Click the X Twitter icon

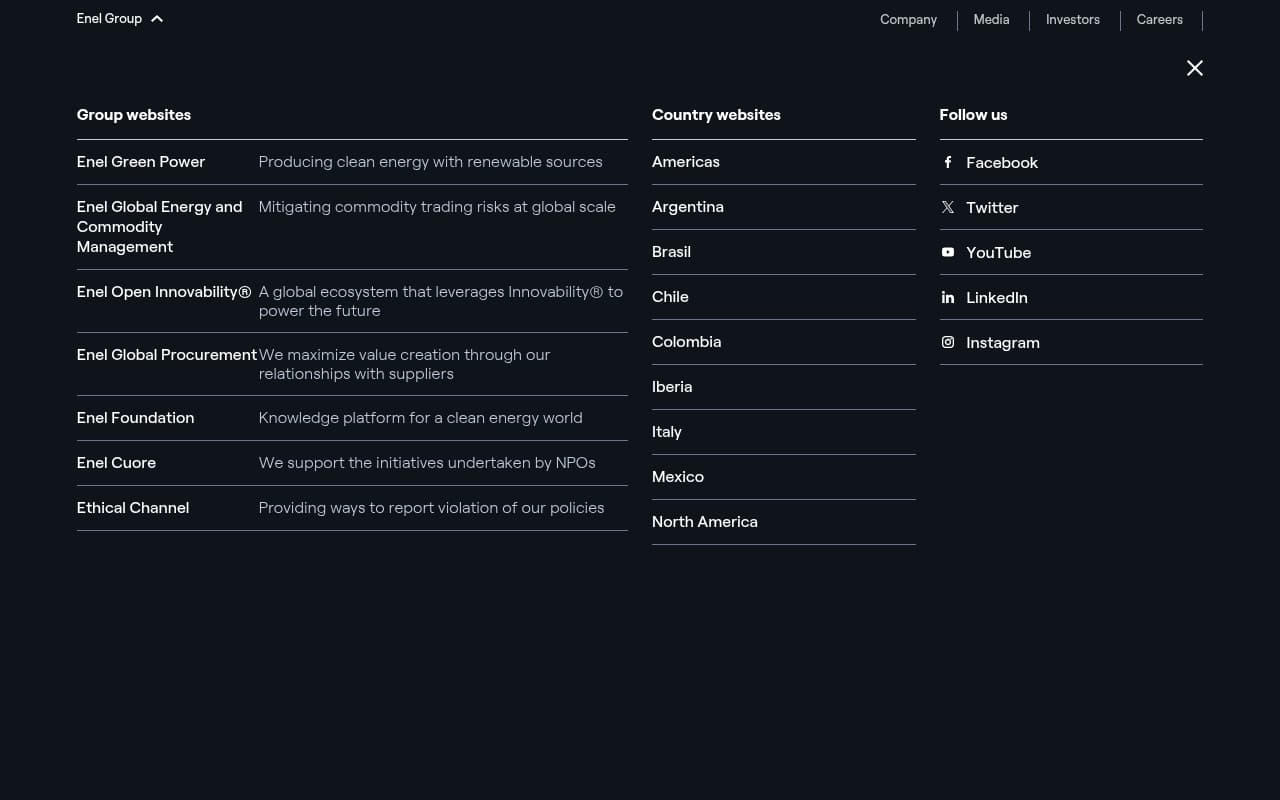[948, 207]
